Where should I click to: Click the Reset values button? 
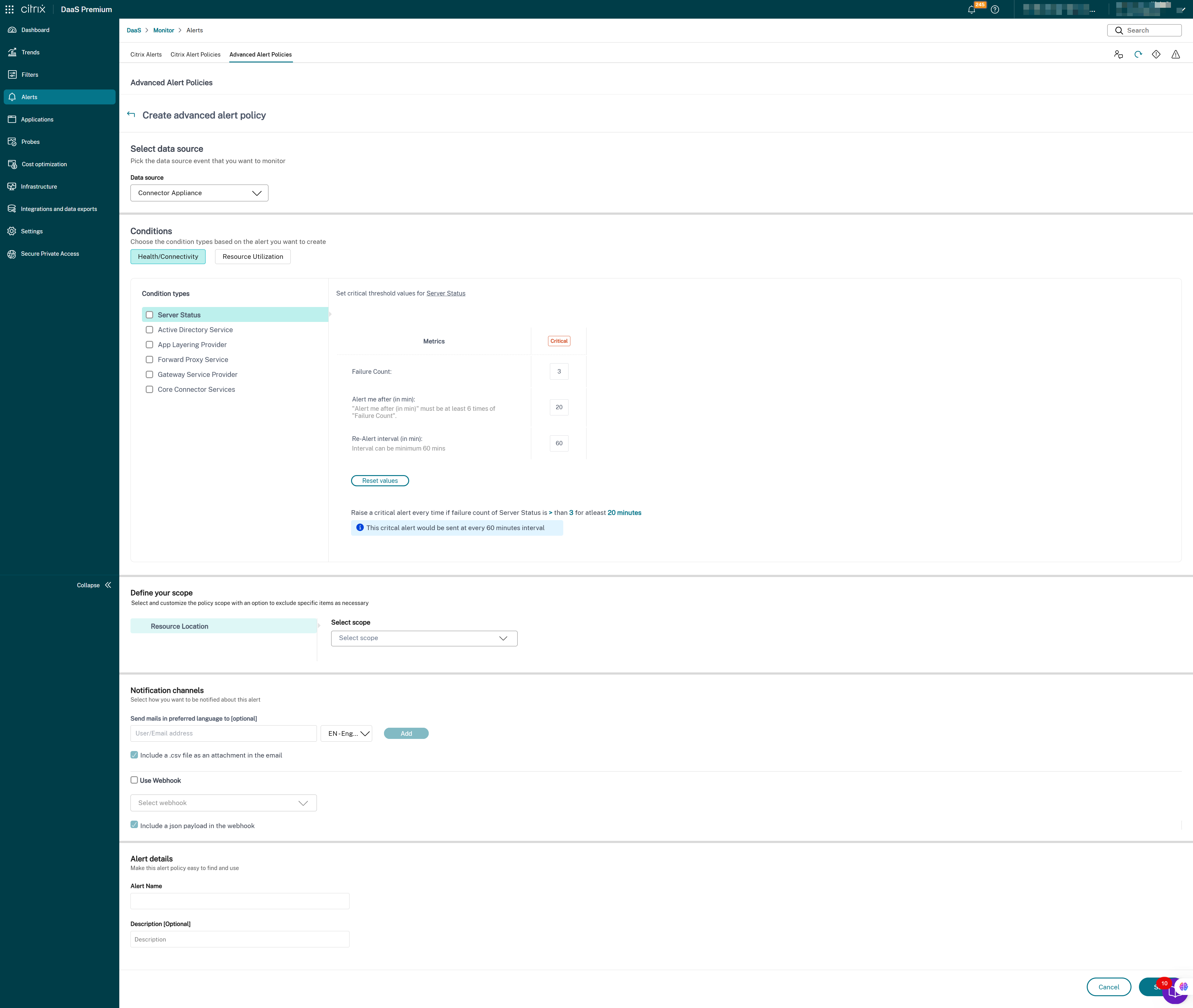point(379,481)
